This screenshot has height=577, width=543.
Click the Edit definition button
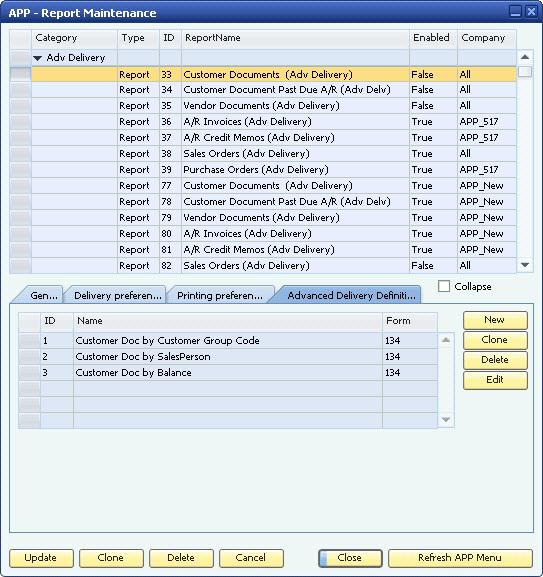[x=495, y=380]
